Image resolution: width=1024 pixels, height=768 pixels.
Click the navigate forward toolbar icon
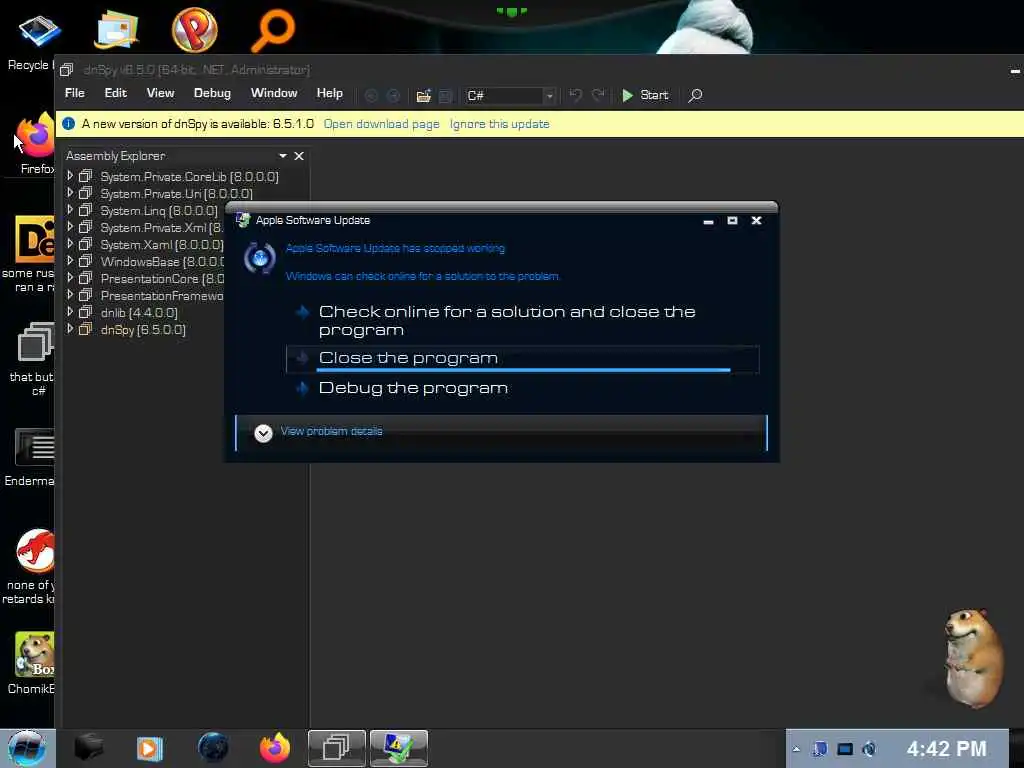(x=393, y=95)
